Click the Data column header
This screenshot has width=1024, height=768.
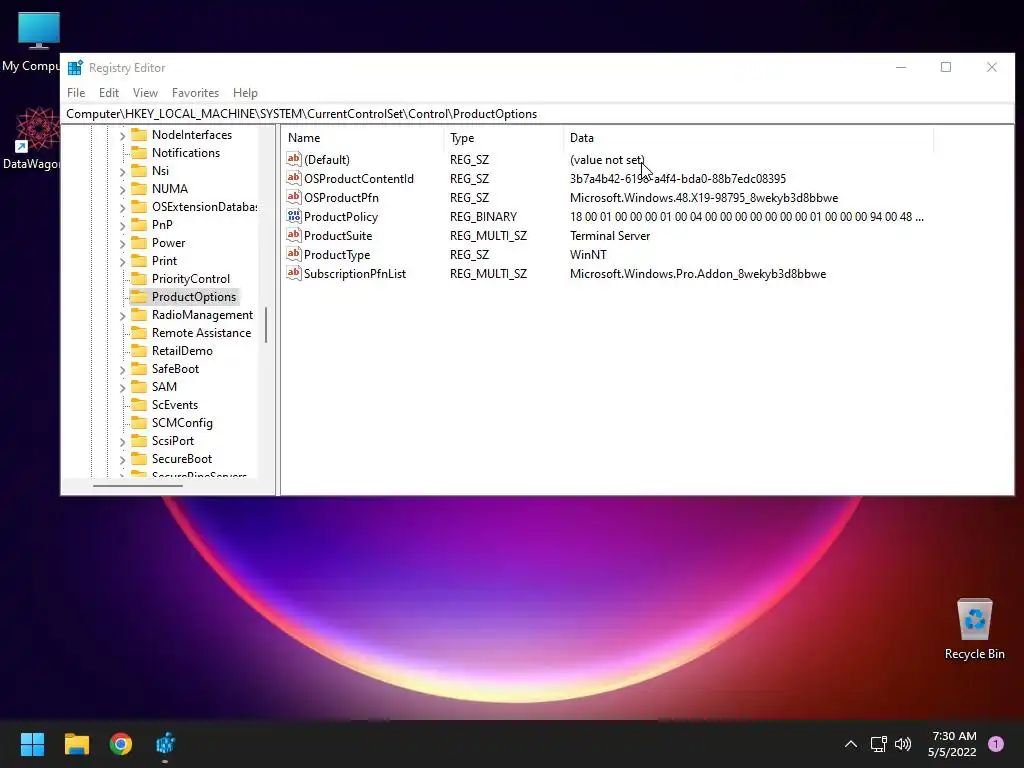748,138
